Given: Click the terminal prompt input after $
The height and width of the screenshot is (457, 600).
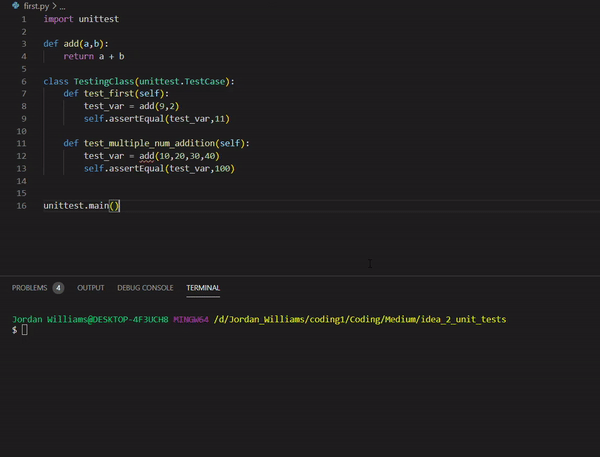Looking at the screenshot, I should click(24, 330).
